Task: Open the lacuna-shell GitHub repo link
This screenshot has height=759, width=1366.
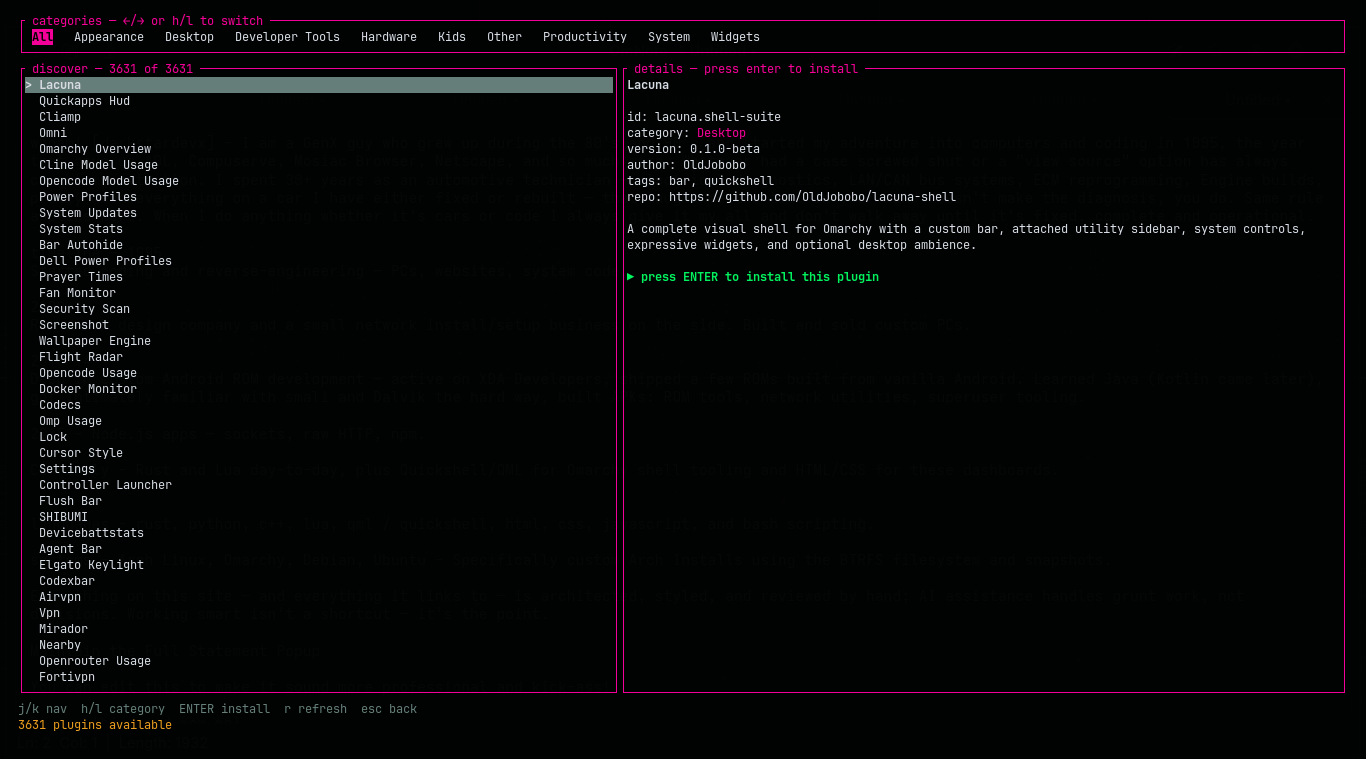Action: (x=812, y=197)
